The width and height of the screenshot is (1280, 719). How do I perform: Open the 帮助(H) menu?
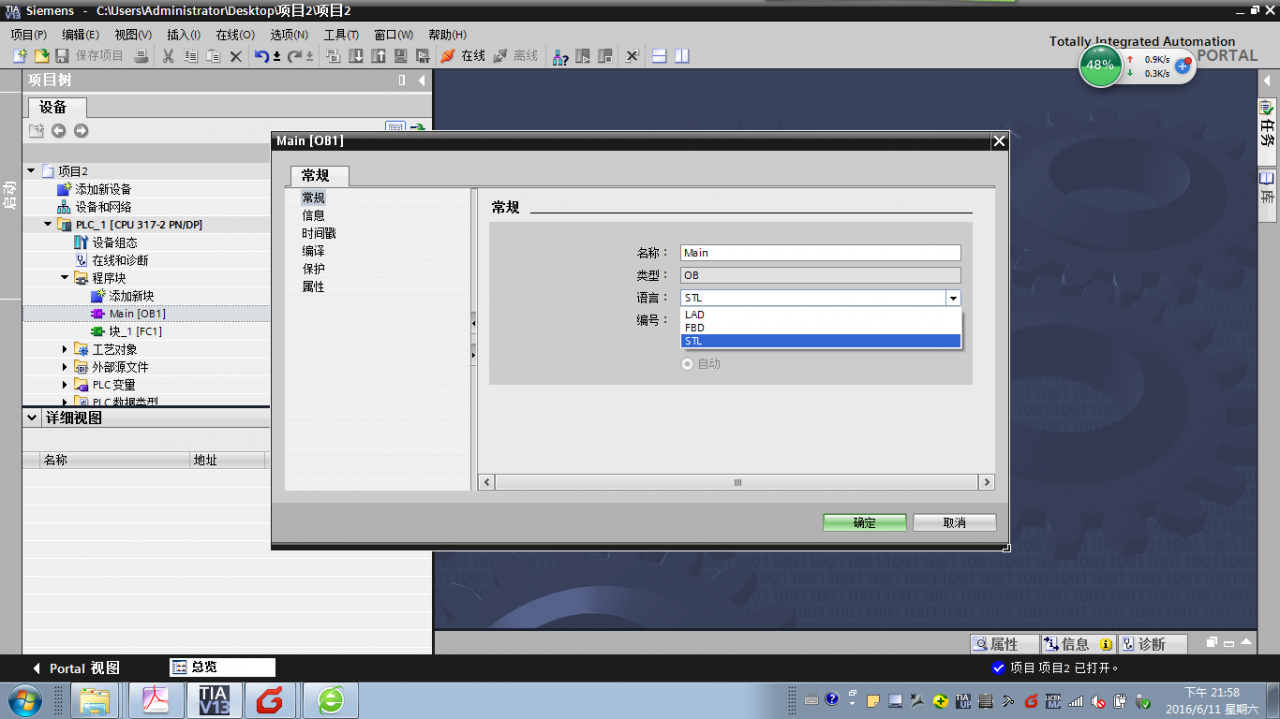[447, 34]
